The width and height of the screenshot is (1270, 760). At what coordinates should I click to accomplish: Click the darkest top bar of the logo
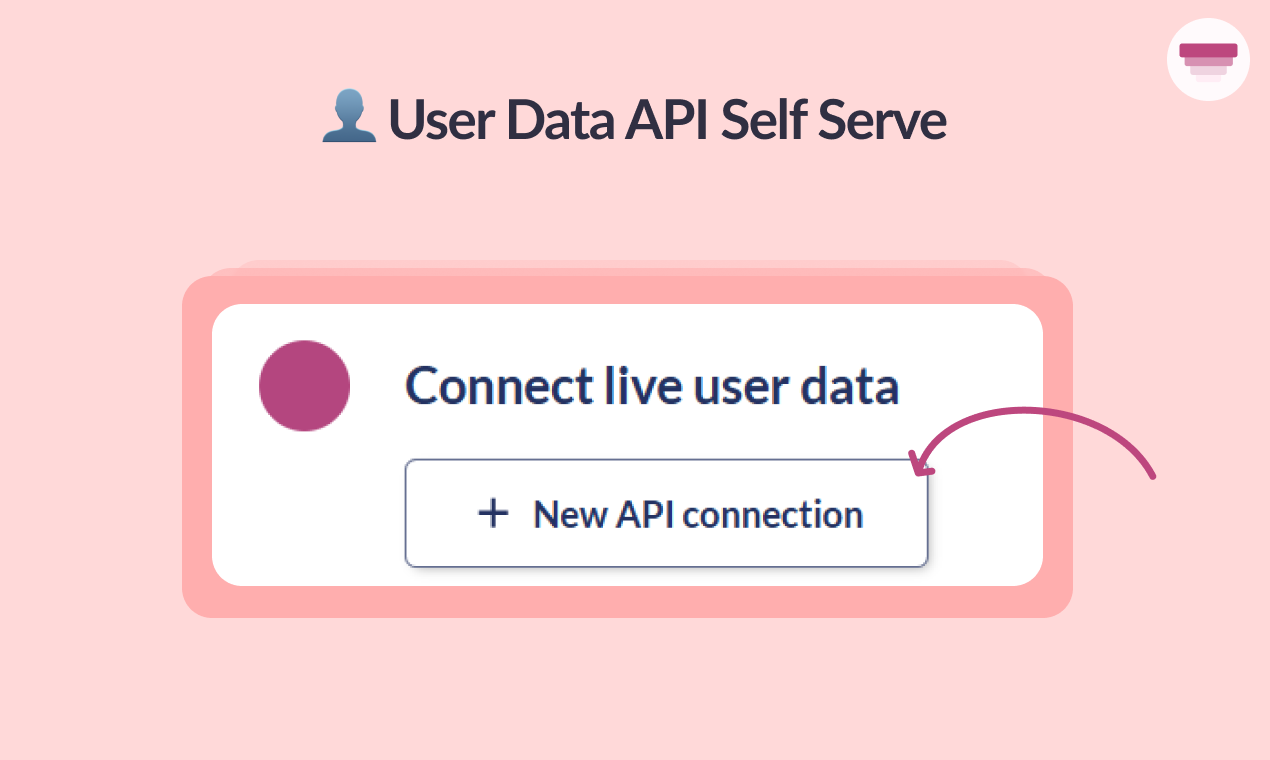(1208, 49)
